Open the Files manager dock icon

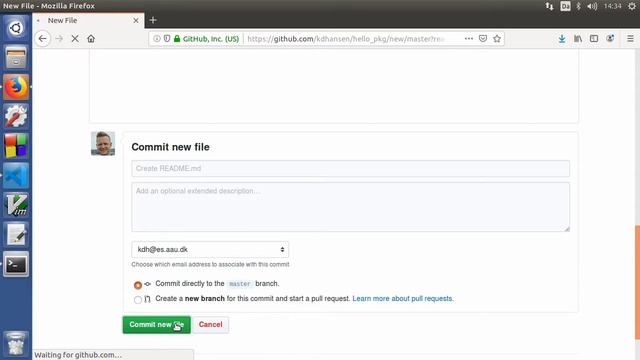coord(16,58)
